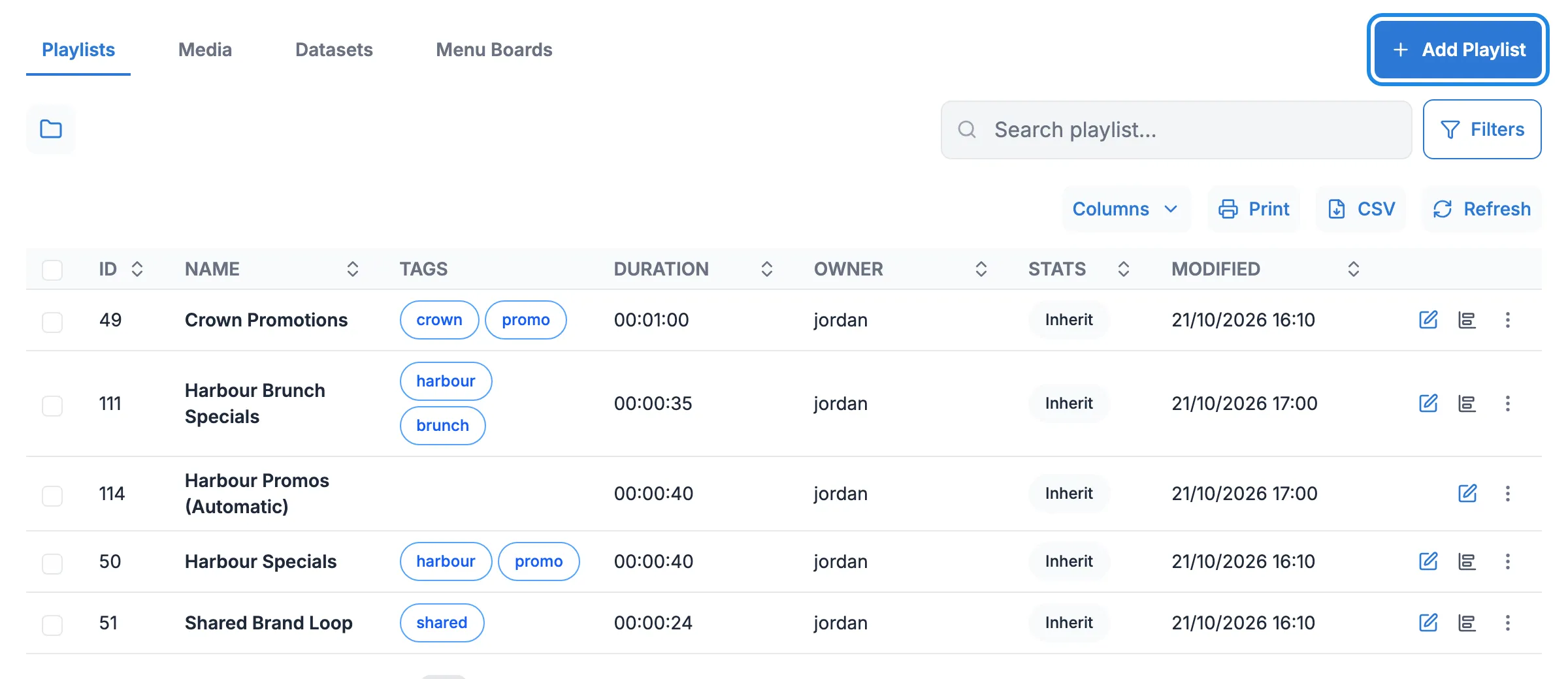Open more options for Harbour Promos (Automatic)

pyautogui.click(x=1508, y=494)
